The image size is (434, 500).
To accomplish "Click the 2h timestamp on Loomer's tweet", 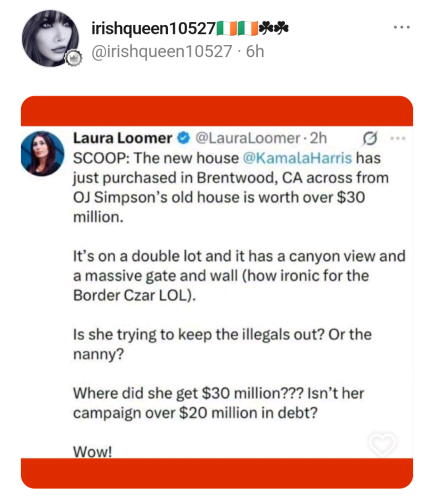I will pos(318,138).
